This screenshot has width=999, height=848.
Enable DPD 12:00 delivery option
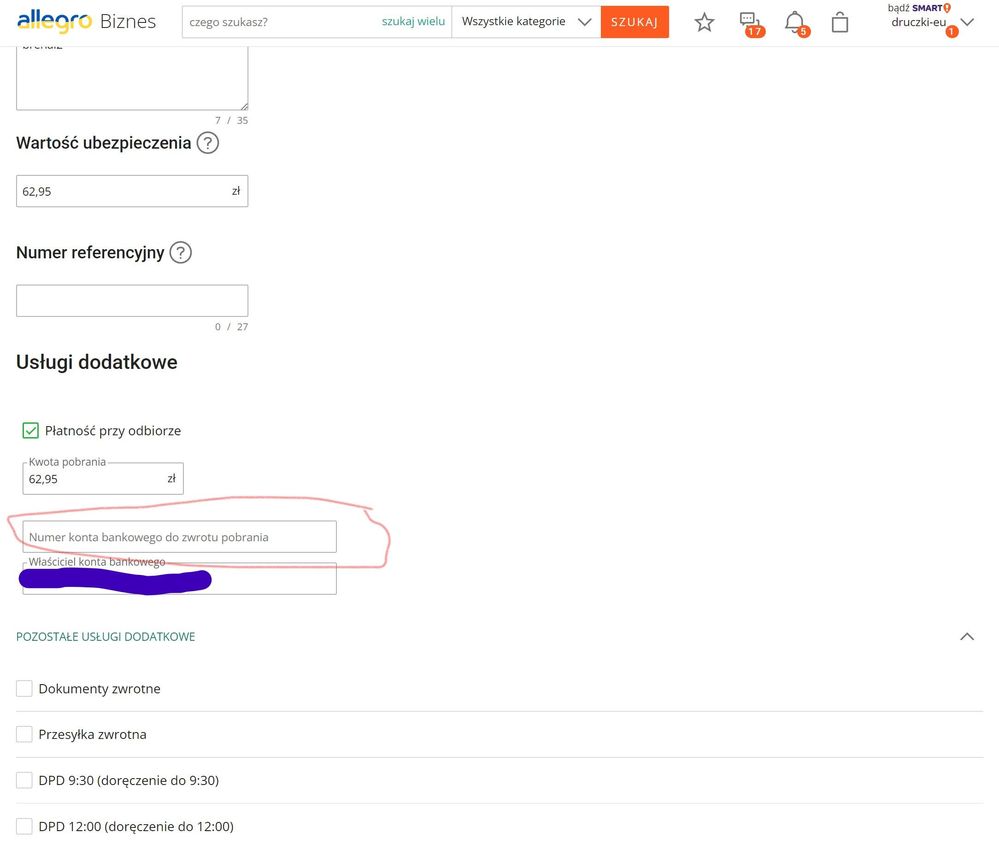click(24, 826)
